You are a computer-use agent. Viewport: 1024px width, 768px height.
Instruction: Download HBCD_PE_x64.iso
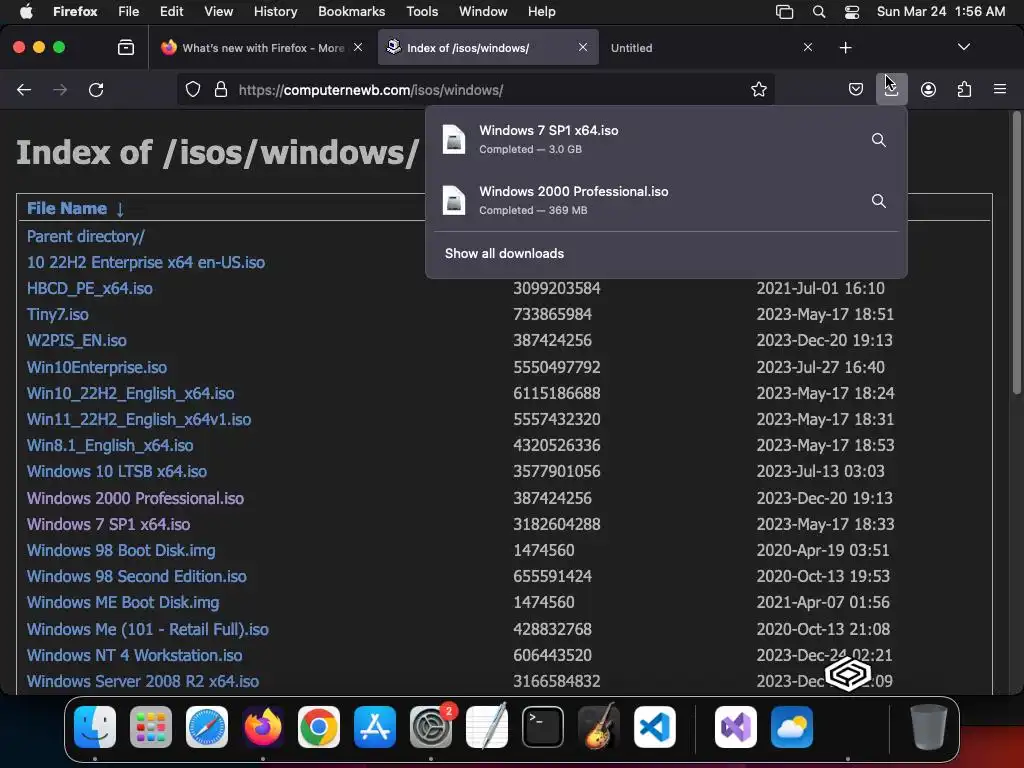[x=89, y=289]
